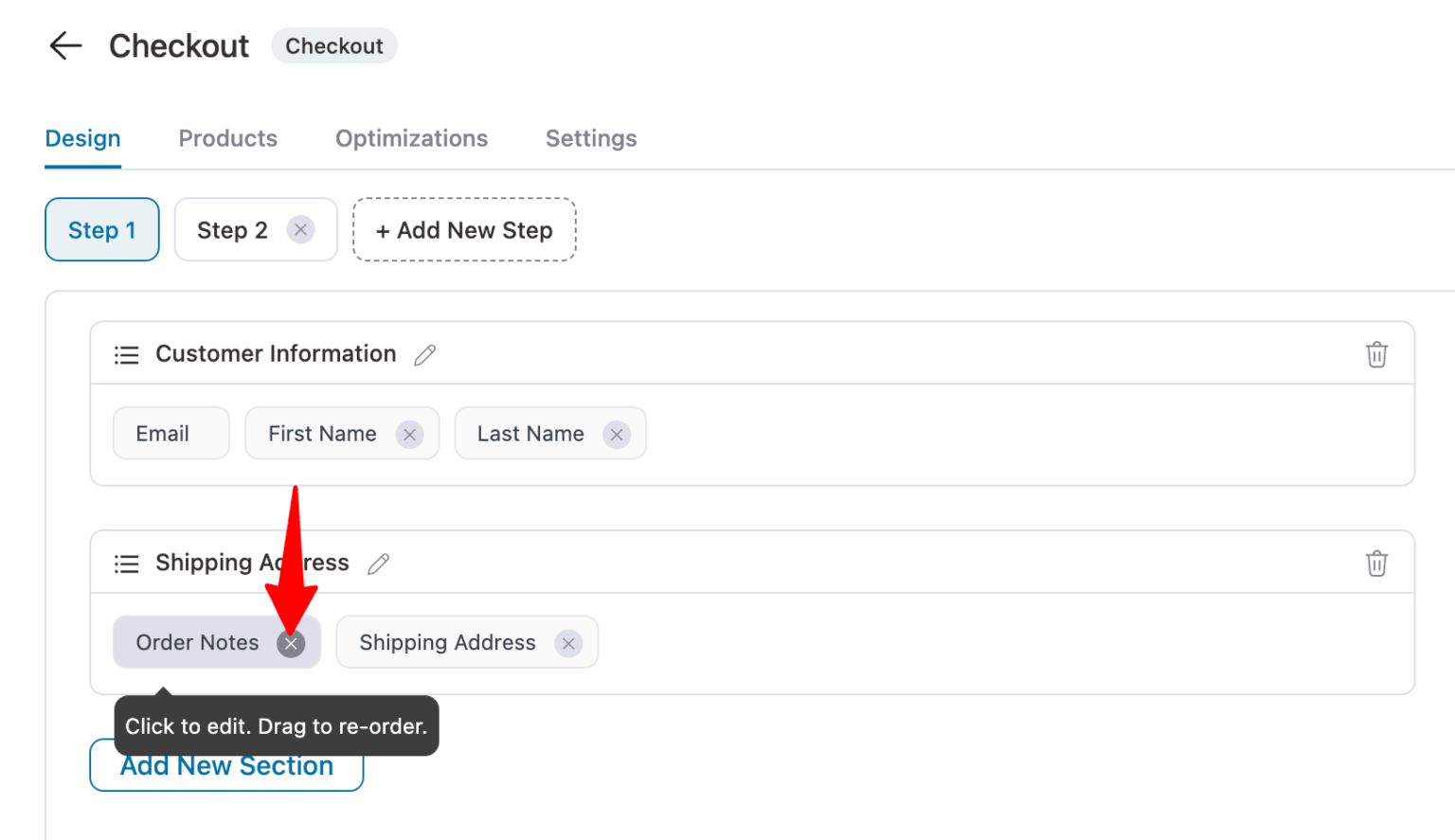The height and width of the screenshot is (840, 1455).
Task: Edit the Shipping Address section title
Action: pos(378,563)
